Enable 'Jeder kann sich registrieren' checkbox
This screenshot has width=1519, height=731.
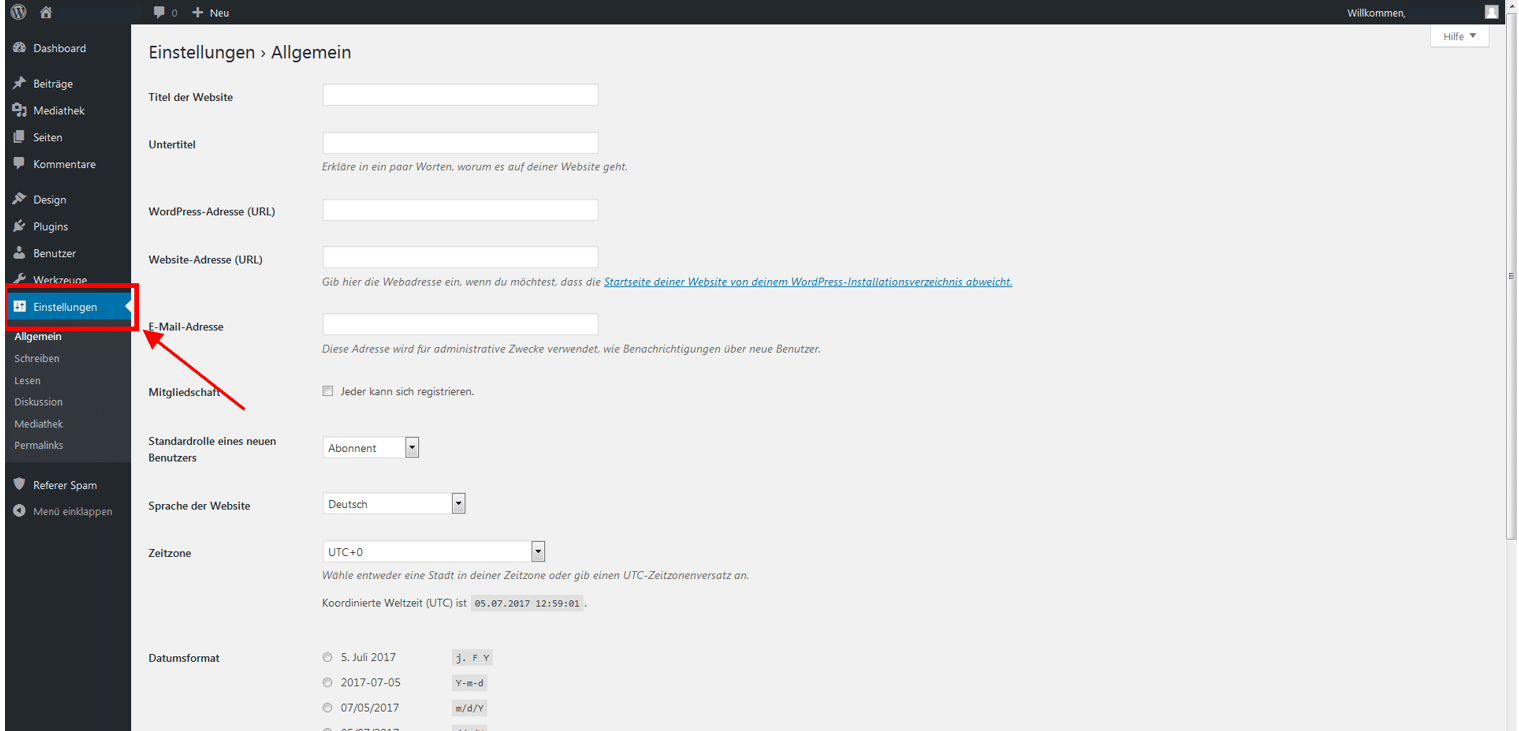327,391
